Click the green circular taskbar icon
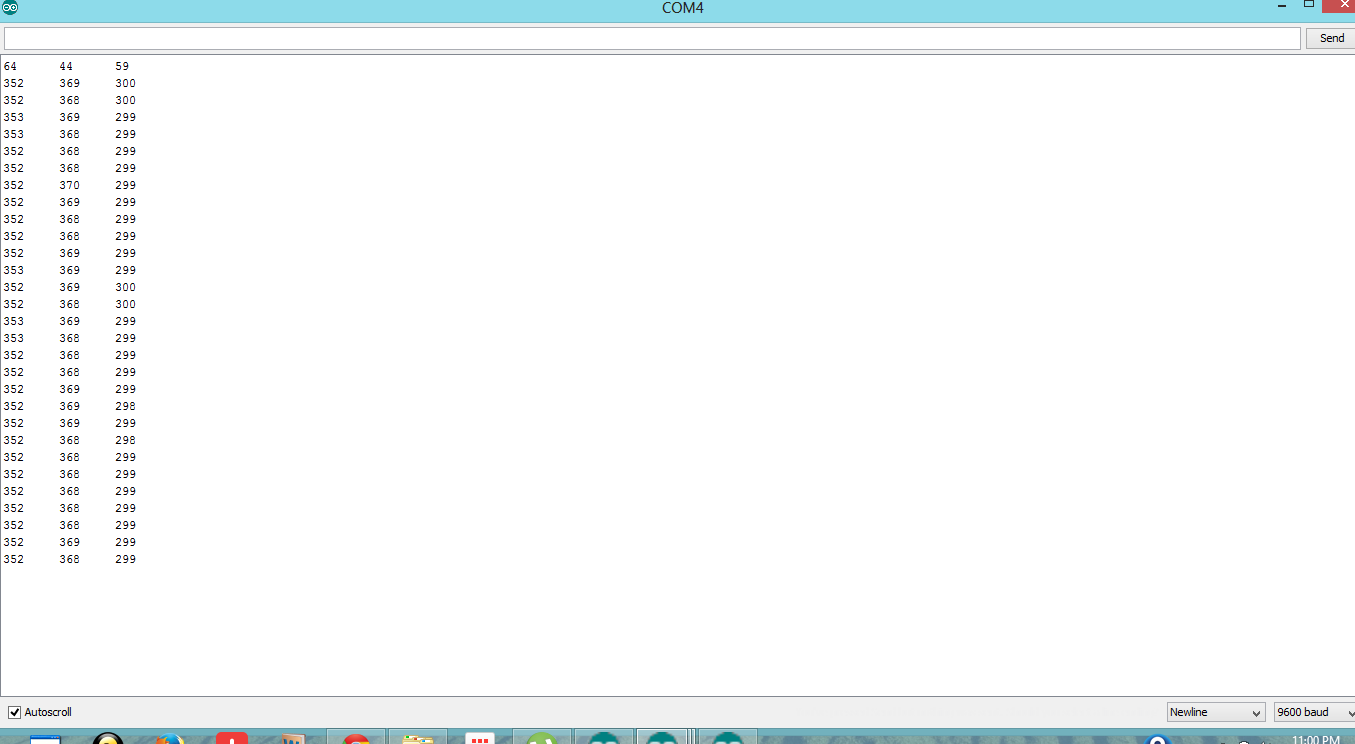The height and width of the screenshot is (744, 1355). pyautogui.click(x=541, y=738)
